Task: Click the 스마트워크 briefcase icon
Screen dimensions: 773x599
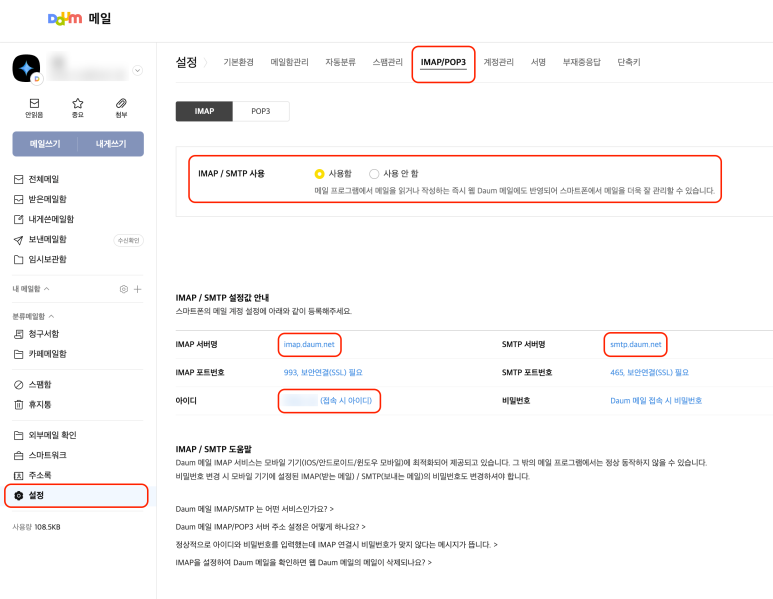Action: click(18, 456)
